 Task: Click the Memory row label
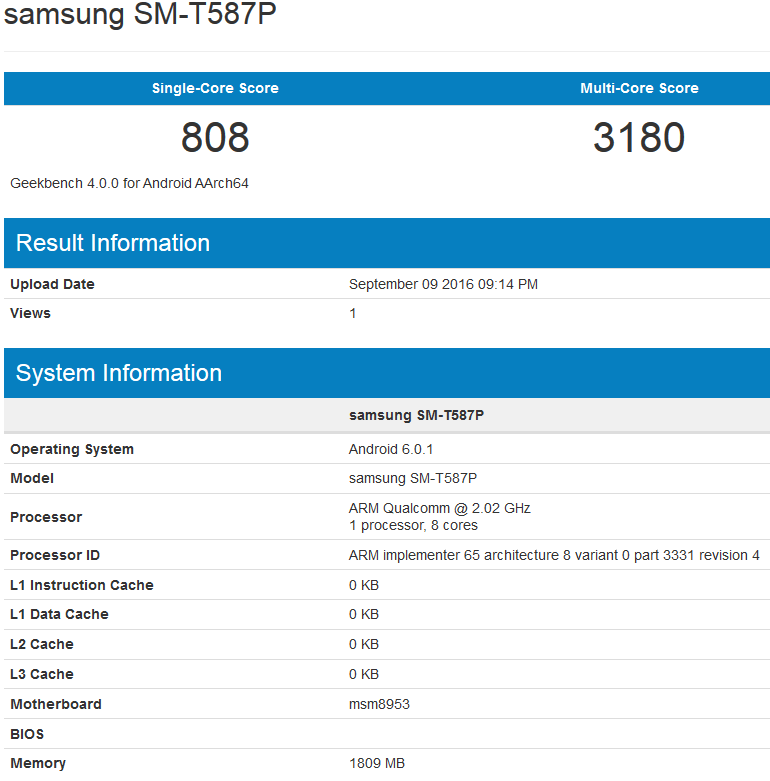tap(38, 763)
